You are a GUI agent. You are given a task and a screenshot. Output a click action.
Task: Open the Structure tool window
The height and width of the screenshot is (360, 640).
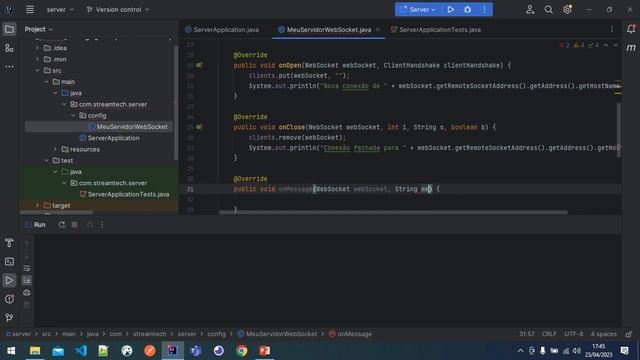coord(9,48)
